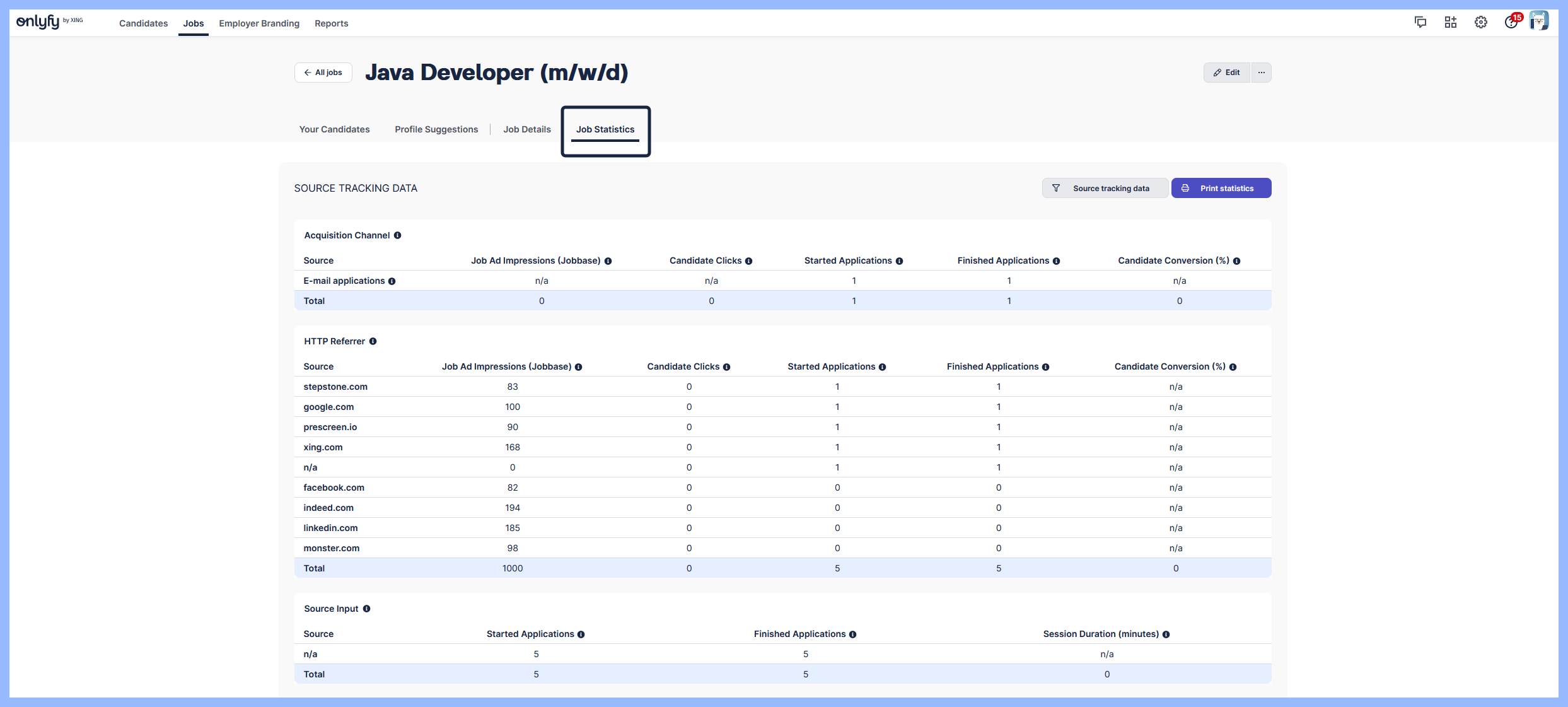Open the messages chat icon
Viewport: 1568px width, 707px height.
pyautogui.click(x=1420, y=23)
